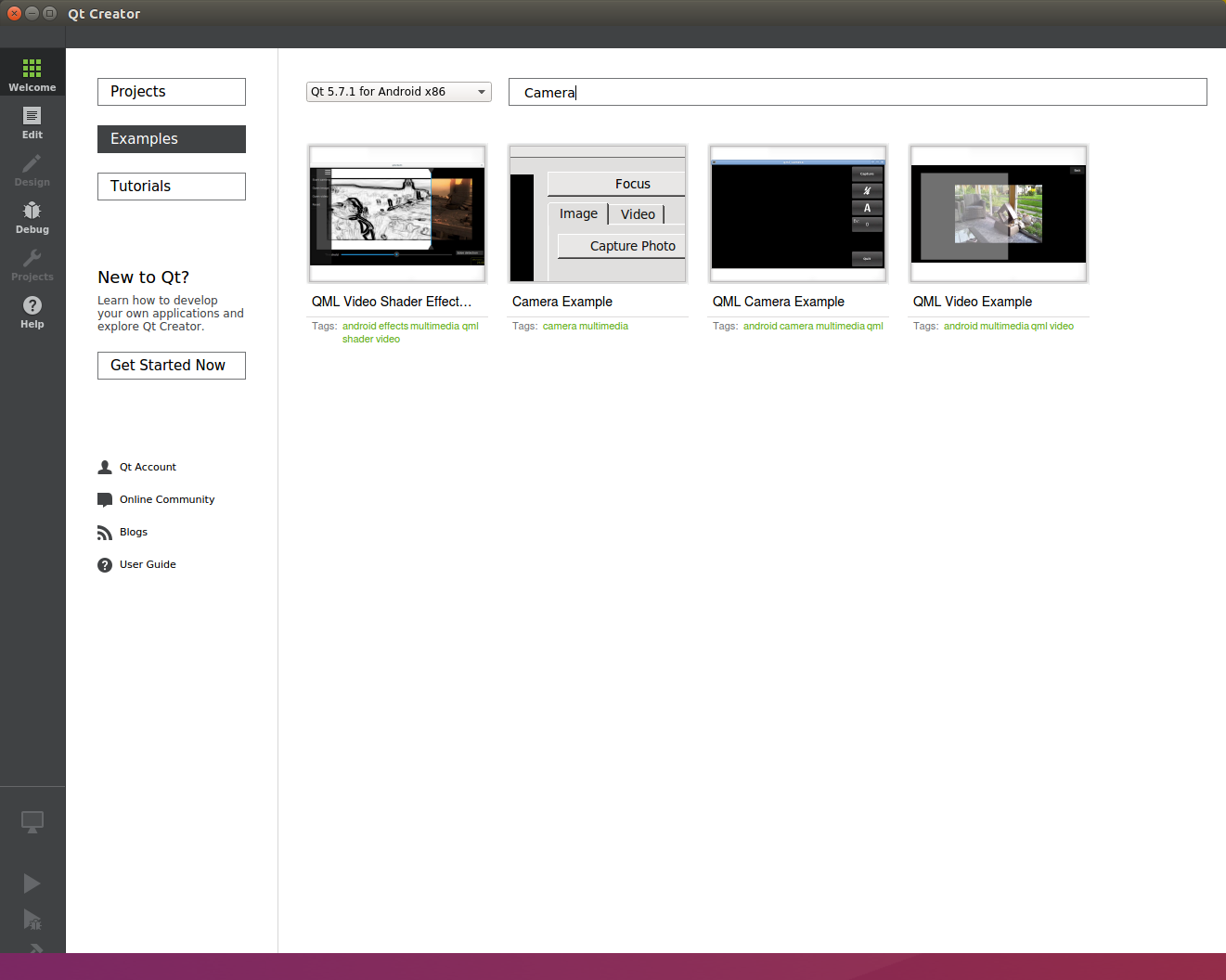
Task: Start debugging with the Run-debug icon
Action: pos(32,920)
